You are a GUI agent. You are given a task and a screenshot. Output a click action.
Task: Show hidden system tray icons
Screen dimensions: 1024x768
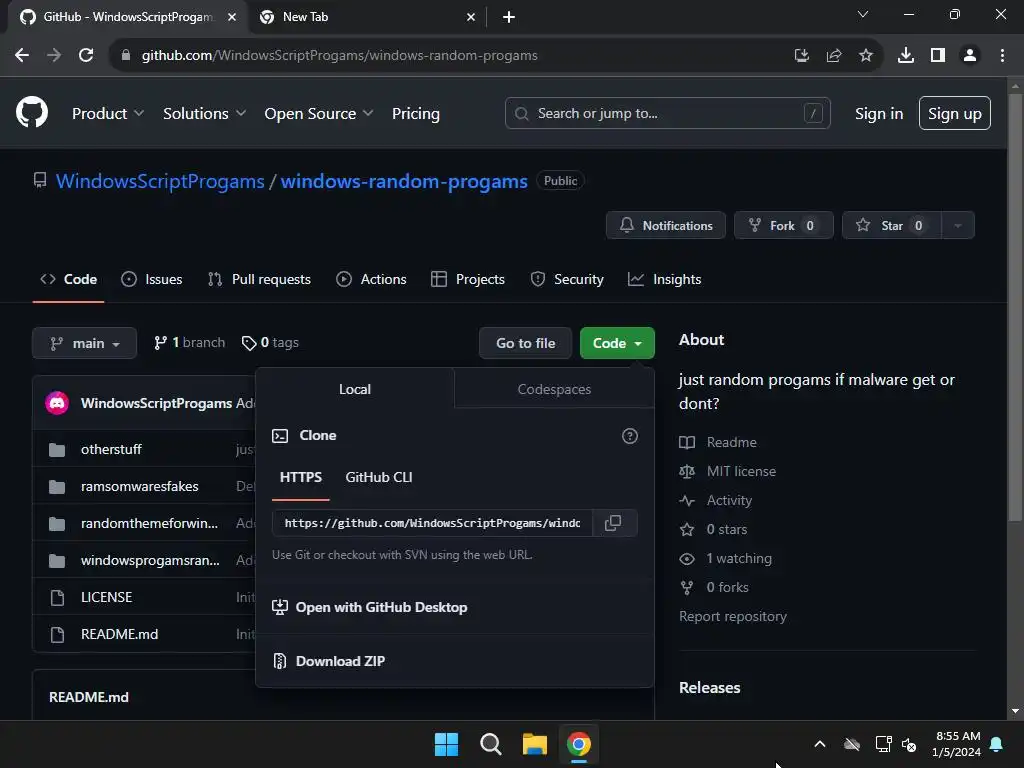pos(820,744)
